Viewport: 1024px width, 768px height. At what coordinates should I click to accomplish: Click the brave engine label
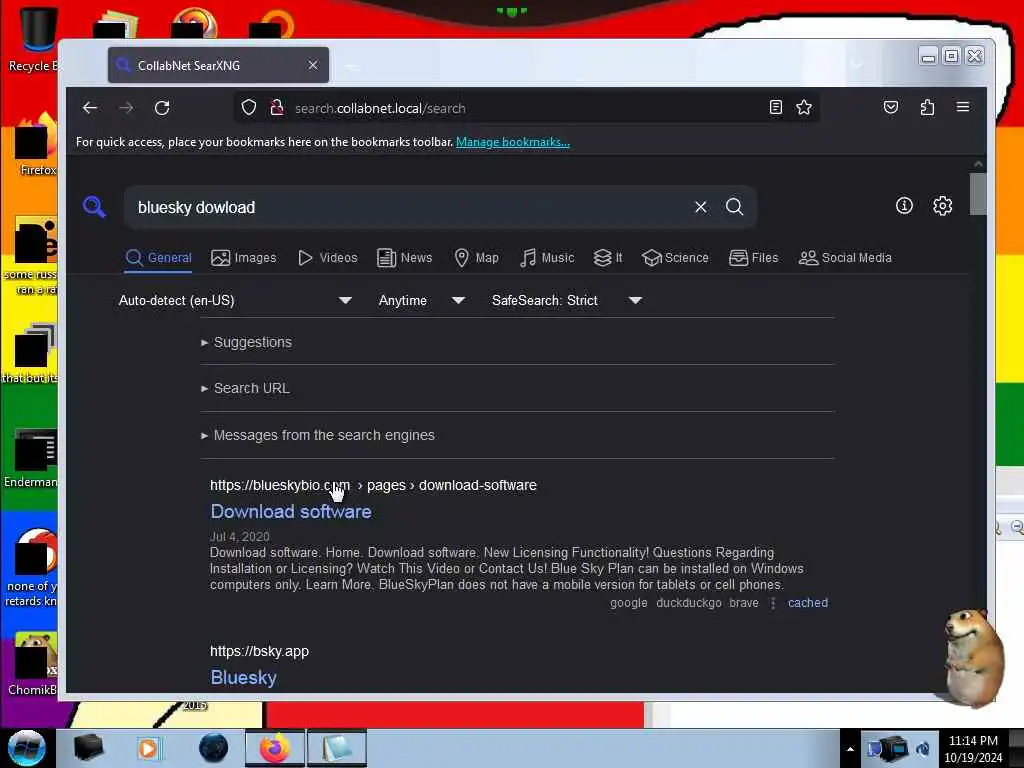(744, 603)
